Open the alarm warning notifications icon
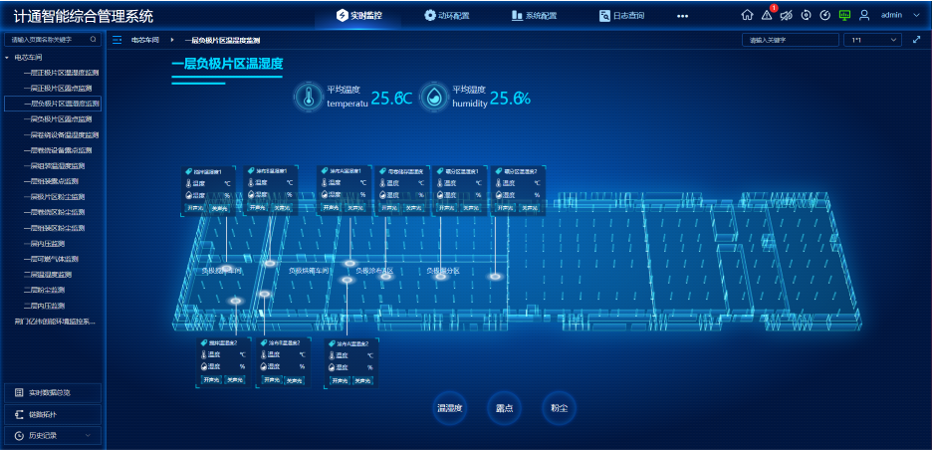Screen dimensions: 932x450 (x=767, y=15)
